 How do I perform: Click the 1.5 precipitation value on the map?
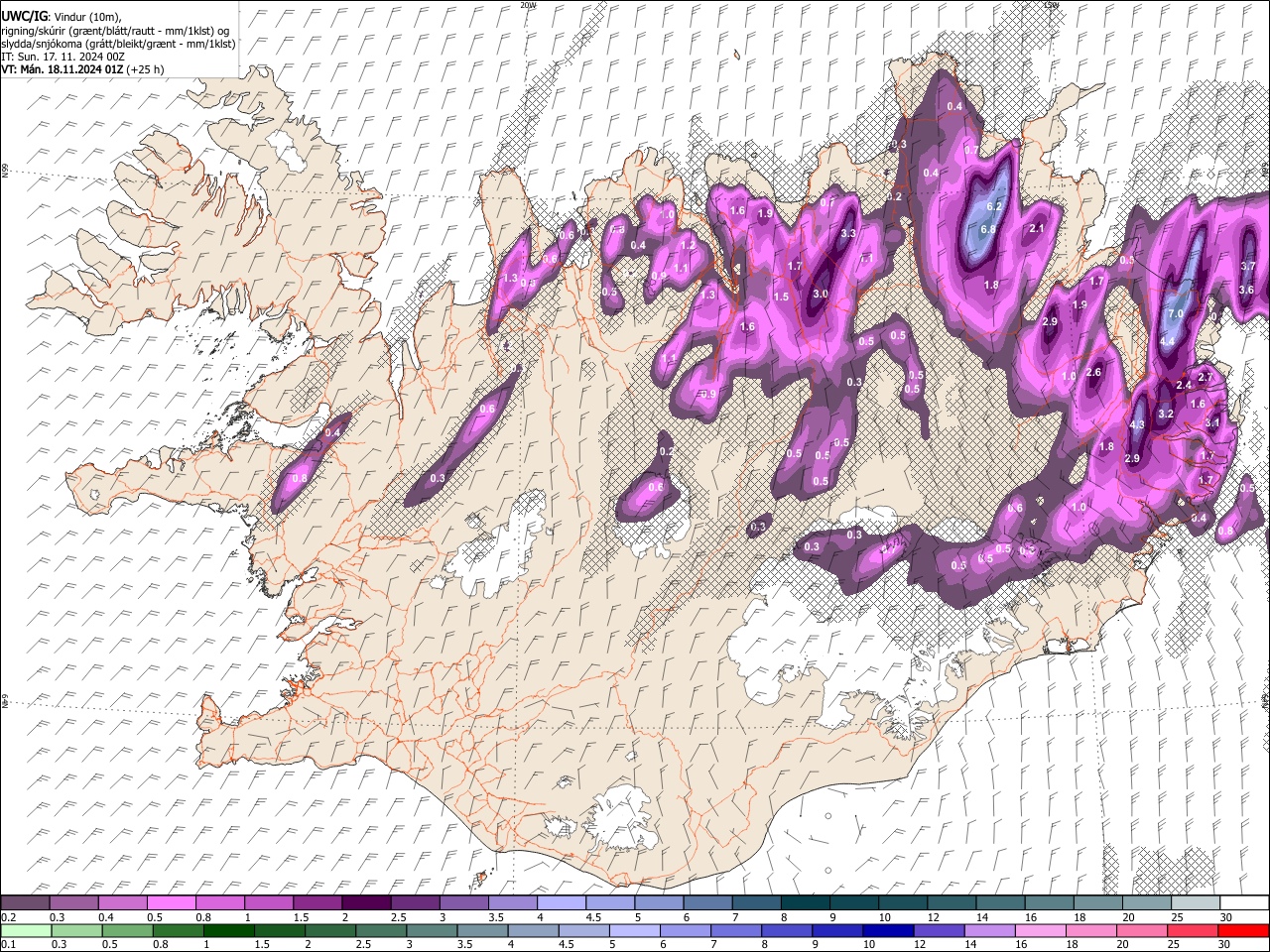781,297
